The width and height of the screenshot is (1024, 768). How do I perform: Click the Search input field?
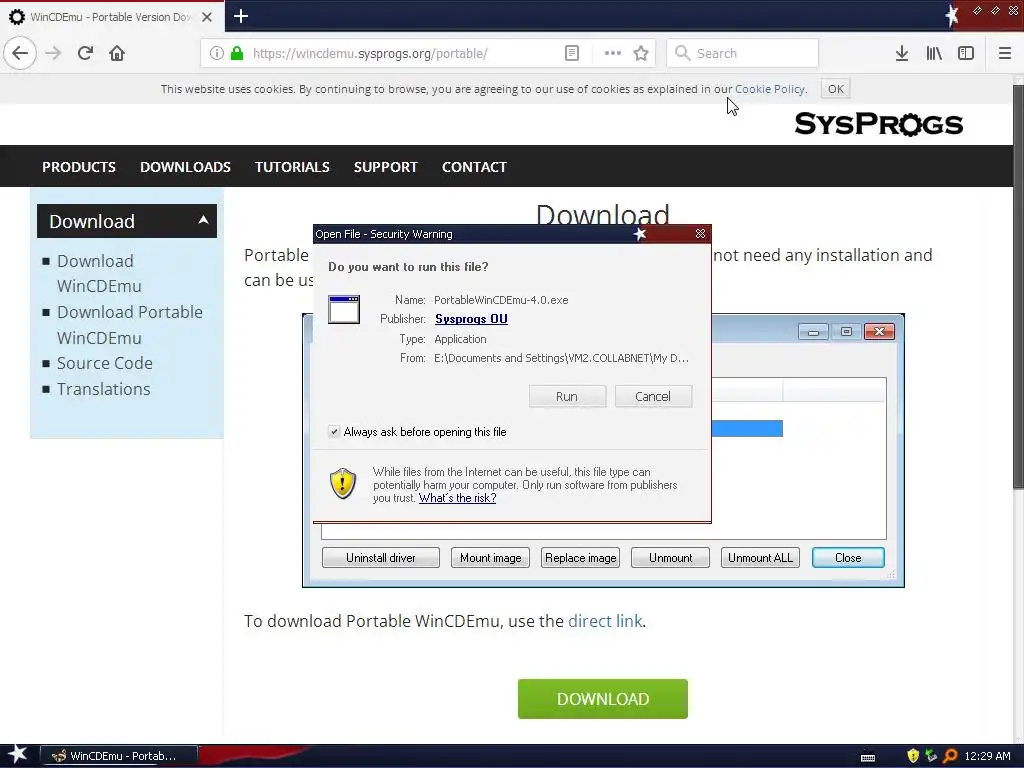pyautogui.click(x=742, y=53)
